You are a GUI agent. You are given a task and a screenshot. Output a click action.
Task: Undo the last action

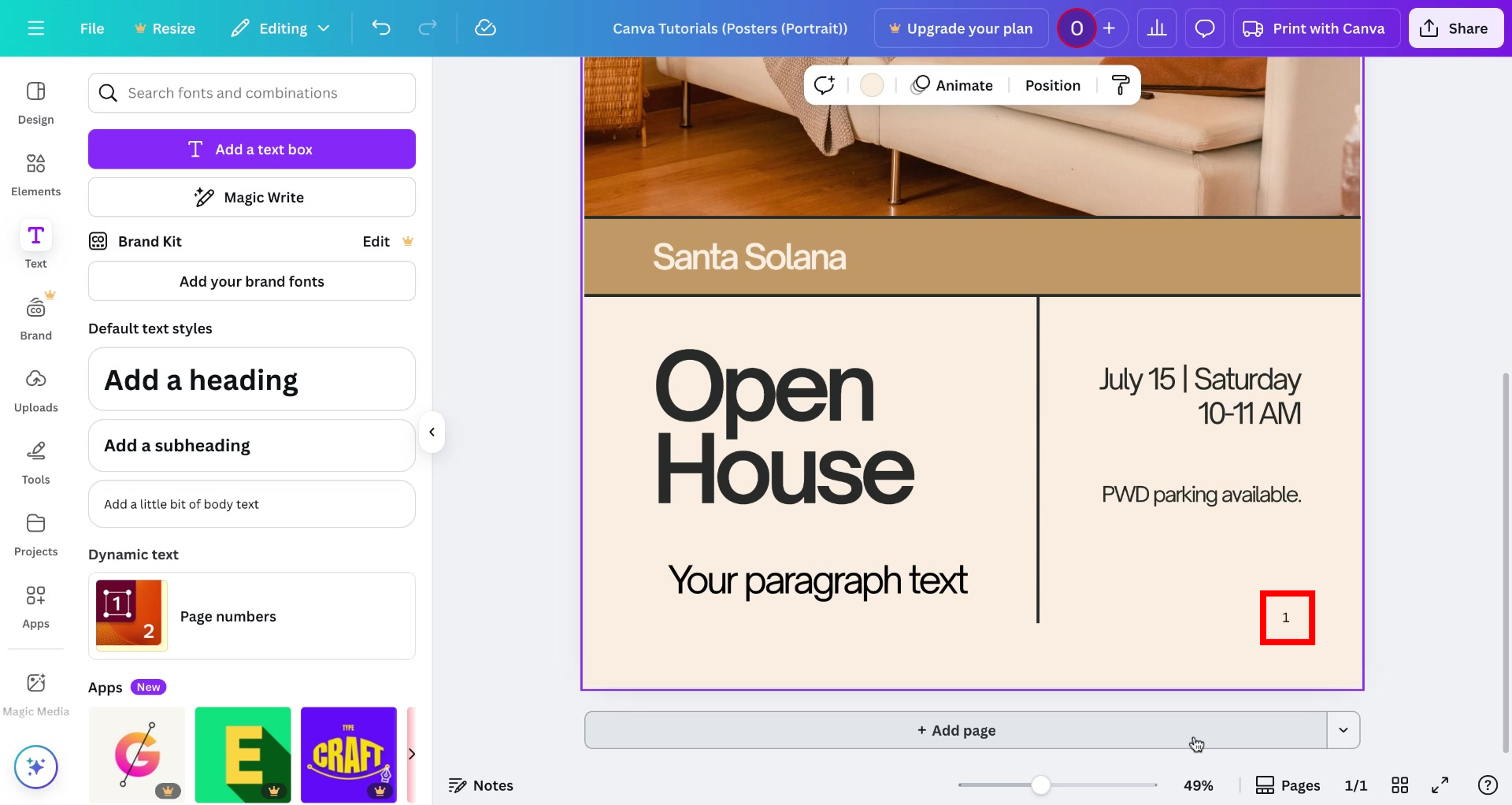[x=381, y=28]
